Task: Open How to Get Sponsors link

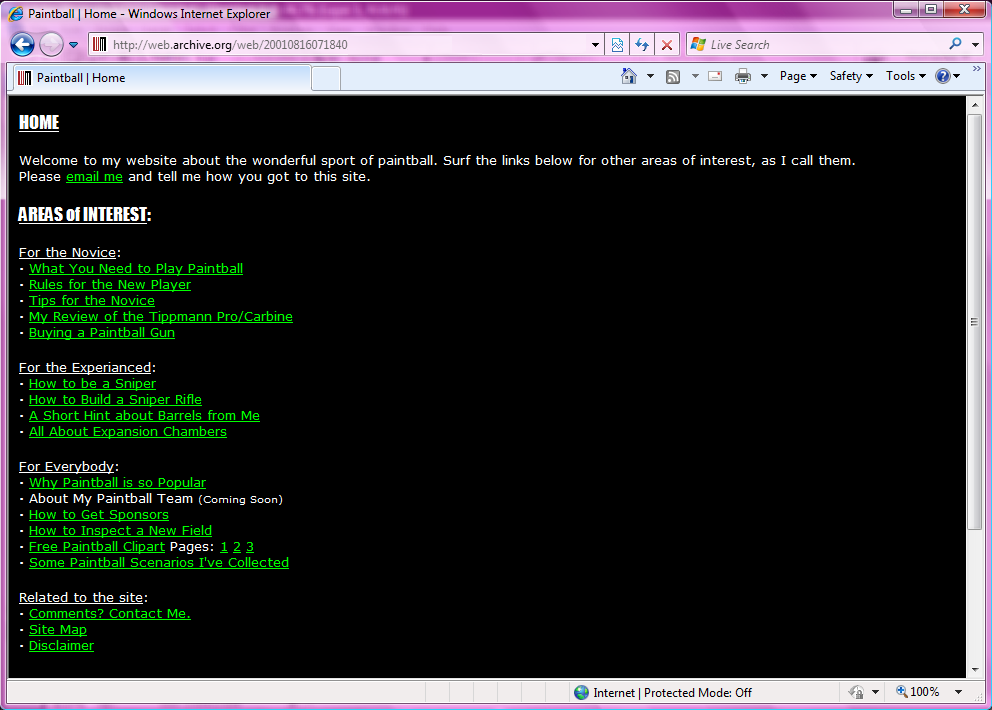Action: point(99,514)
